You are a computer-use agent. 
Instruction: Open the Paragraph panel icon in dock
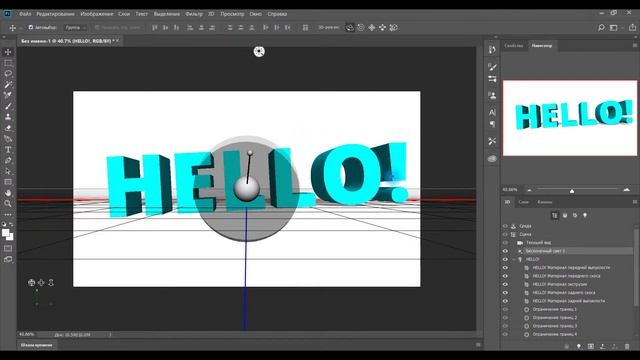(492, 124)
